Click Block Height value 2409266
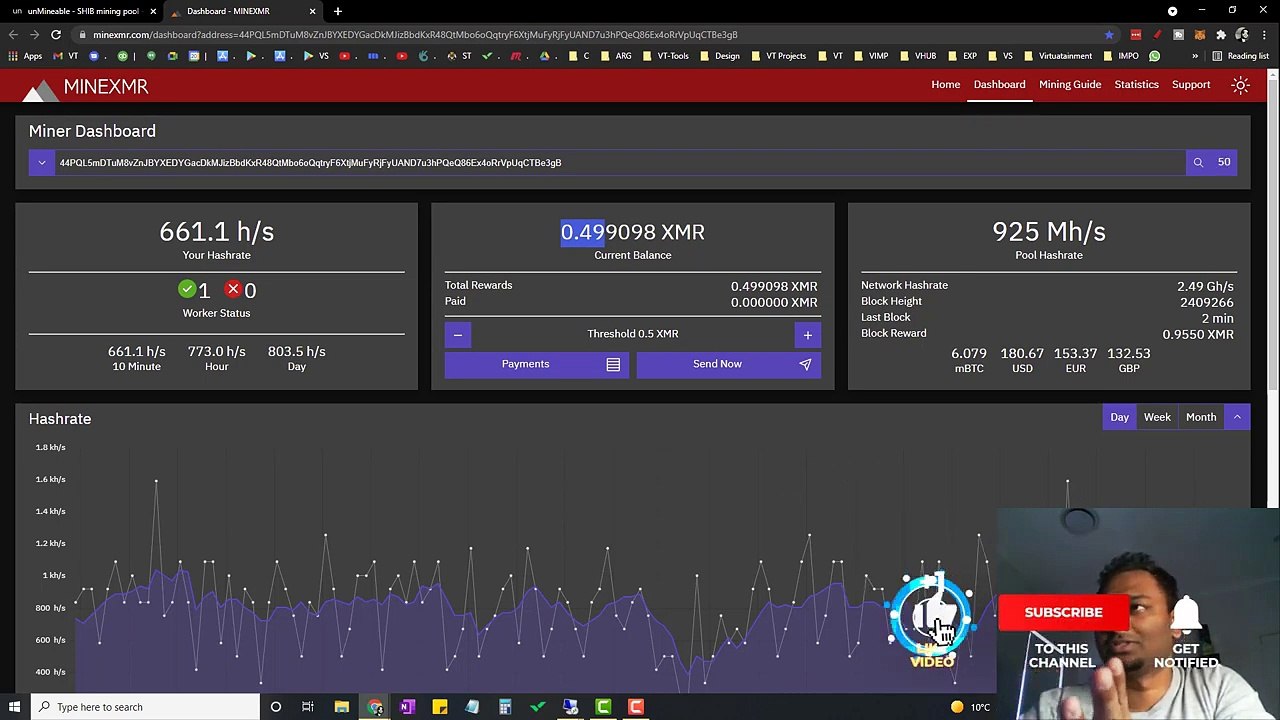 [1206, 302]
